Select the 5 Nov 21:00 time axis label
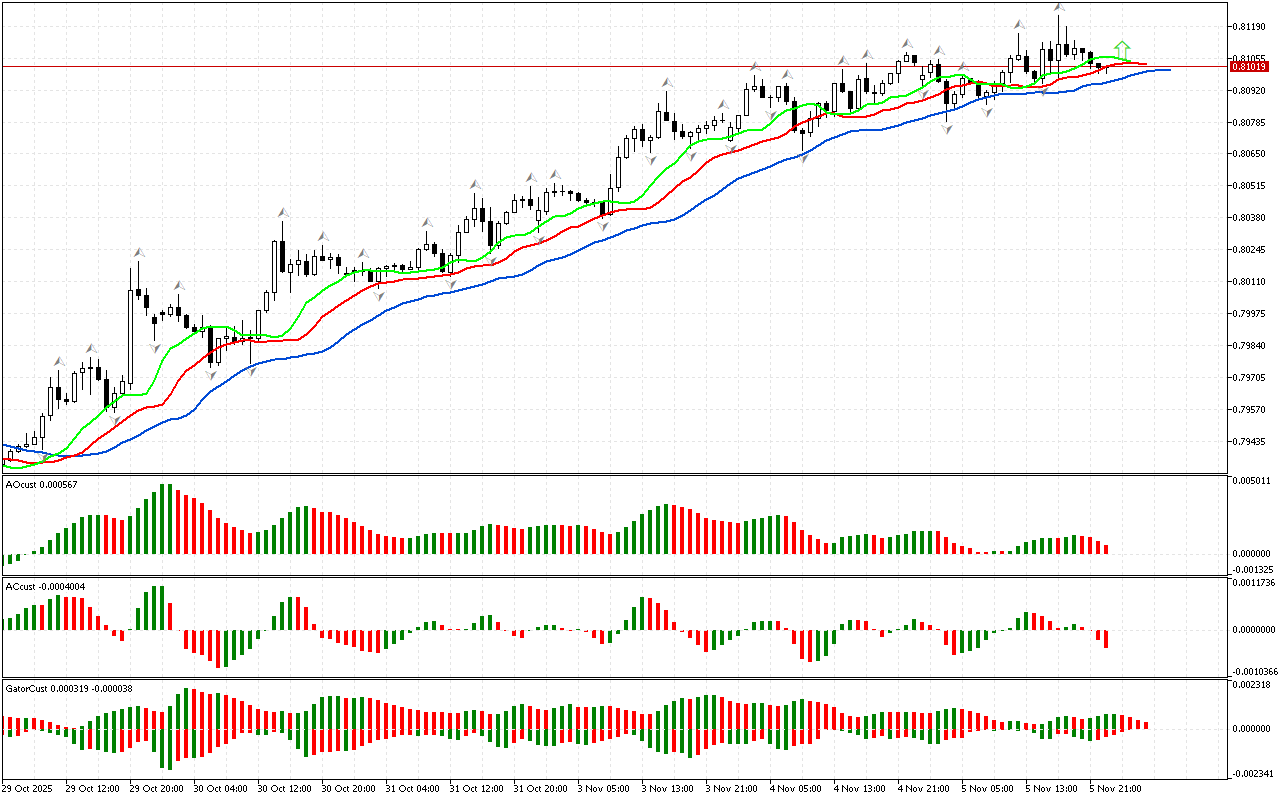Viewport: 1280px width, 800px height. pyautogui.click(x=1116, y=788)
